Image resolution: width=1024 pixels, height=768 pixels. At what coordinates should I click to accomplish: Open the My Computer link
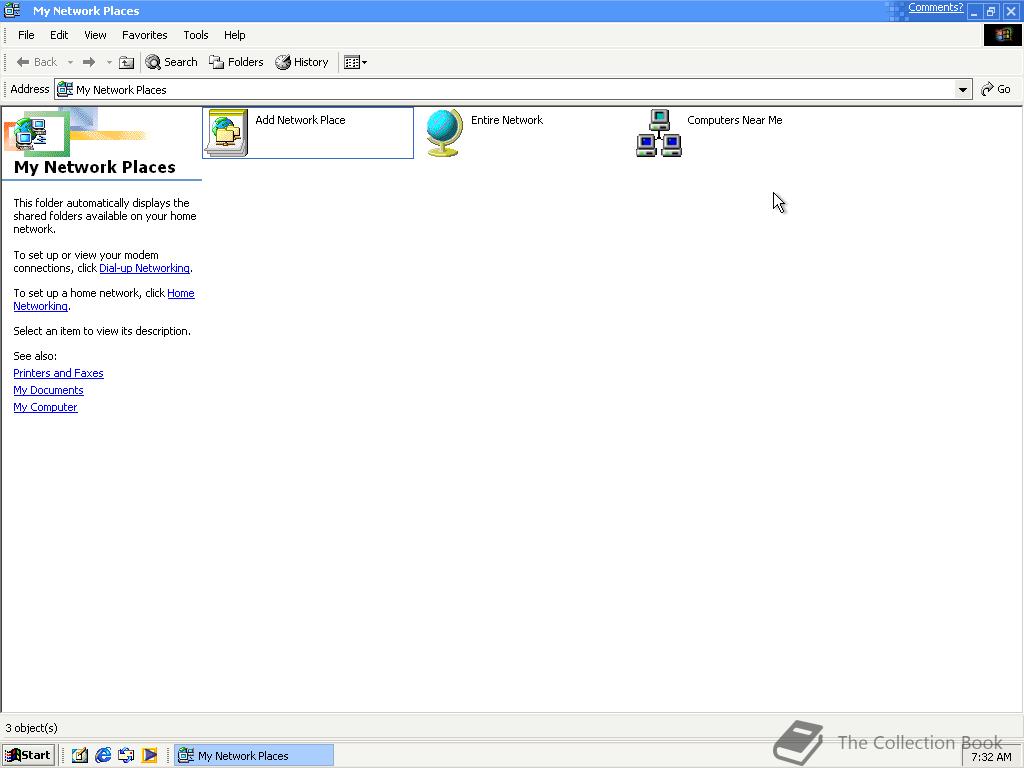tap(45, 407)
